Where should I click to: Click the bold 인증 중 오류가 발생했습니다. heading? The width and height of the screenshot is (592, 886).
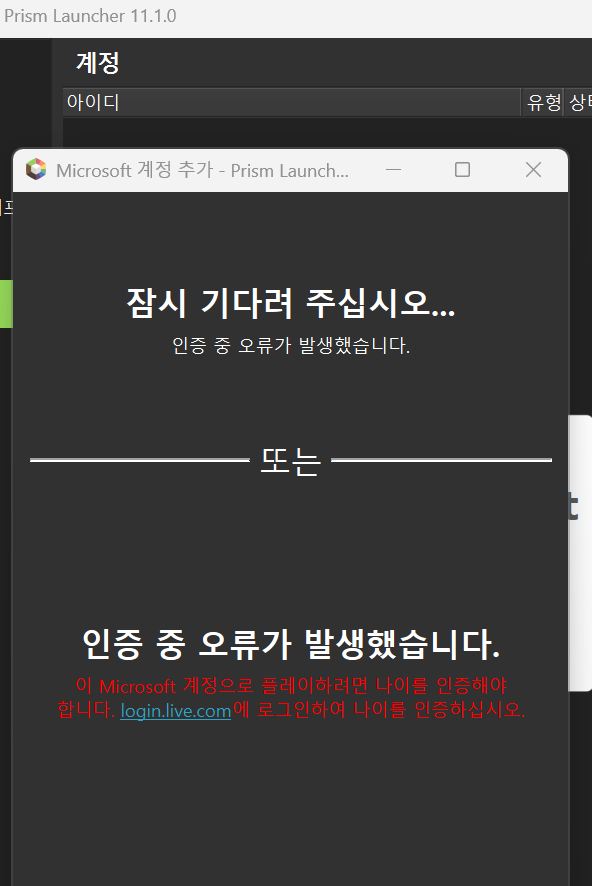click(x=291, y=644)
